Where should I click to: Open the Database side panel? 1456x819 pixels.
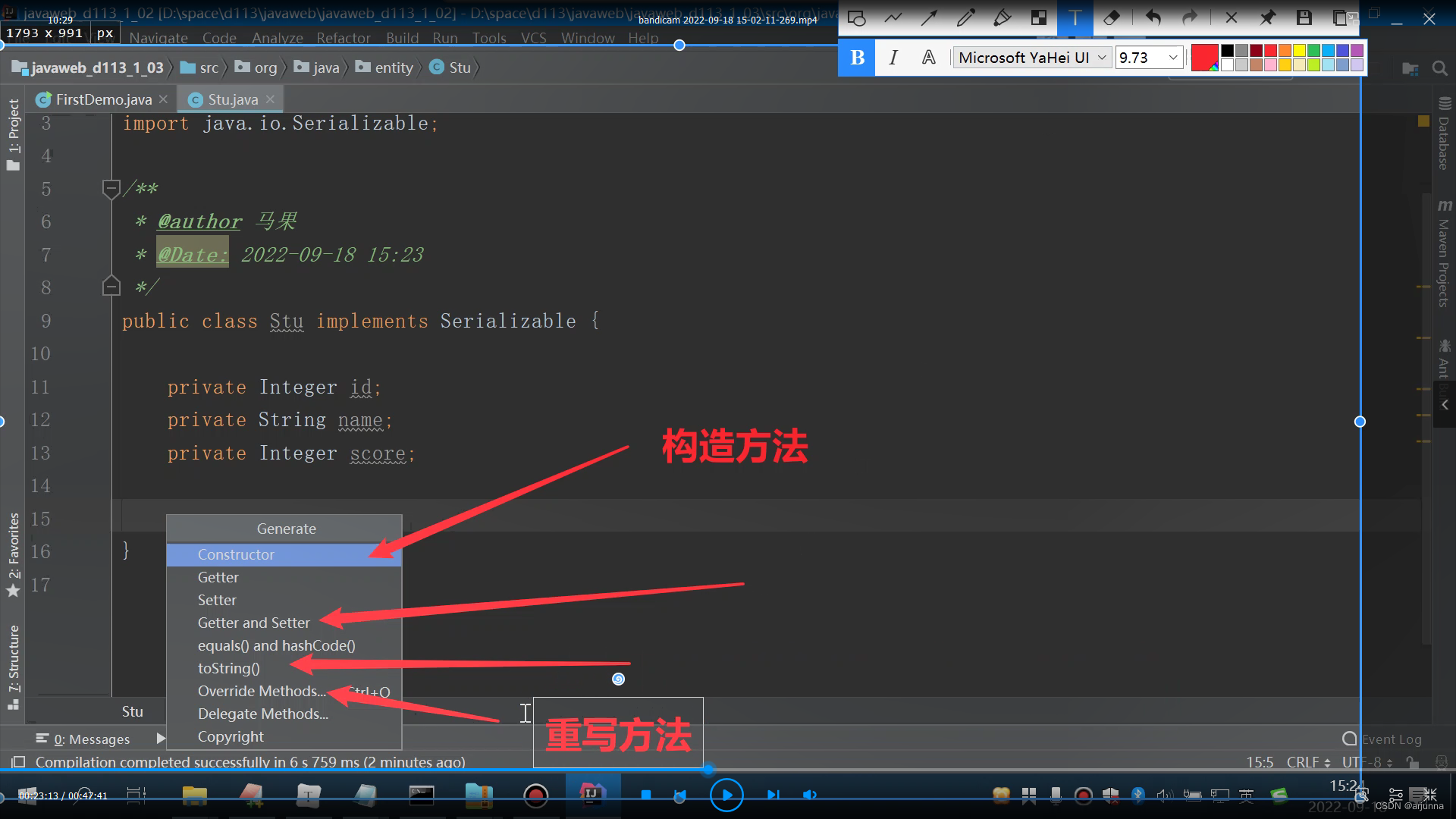[x=1444, y=134]
